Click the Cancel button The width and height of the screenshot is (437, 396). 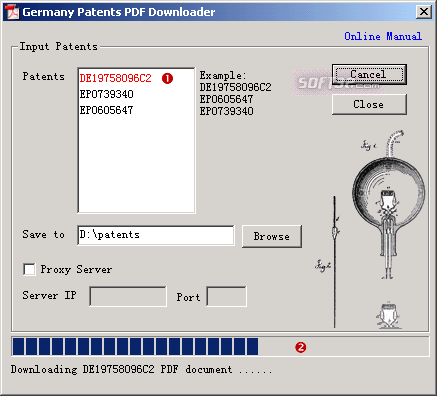tap(369, 74)
